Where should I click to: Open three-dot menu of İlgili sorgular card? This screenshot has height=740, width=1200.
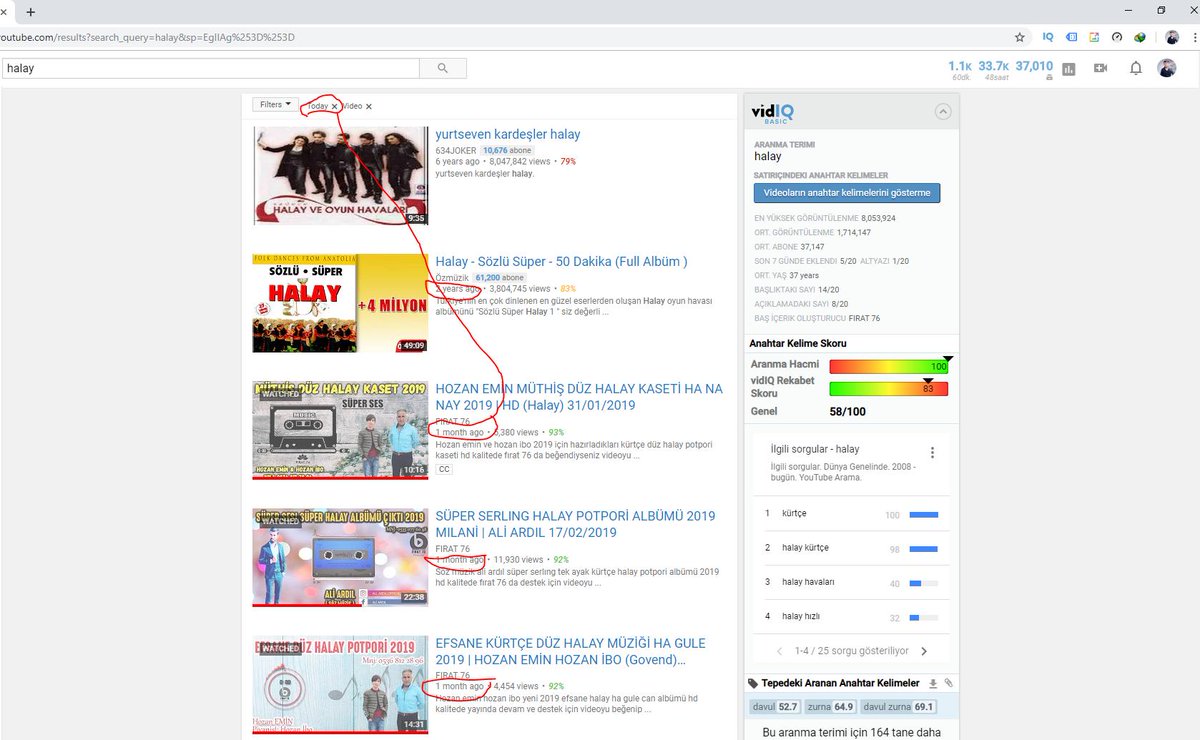932,452
